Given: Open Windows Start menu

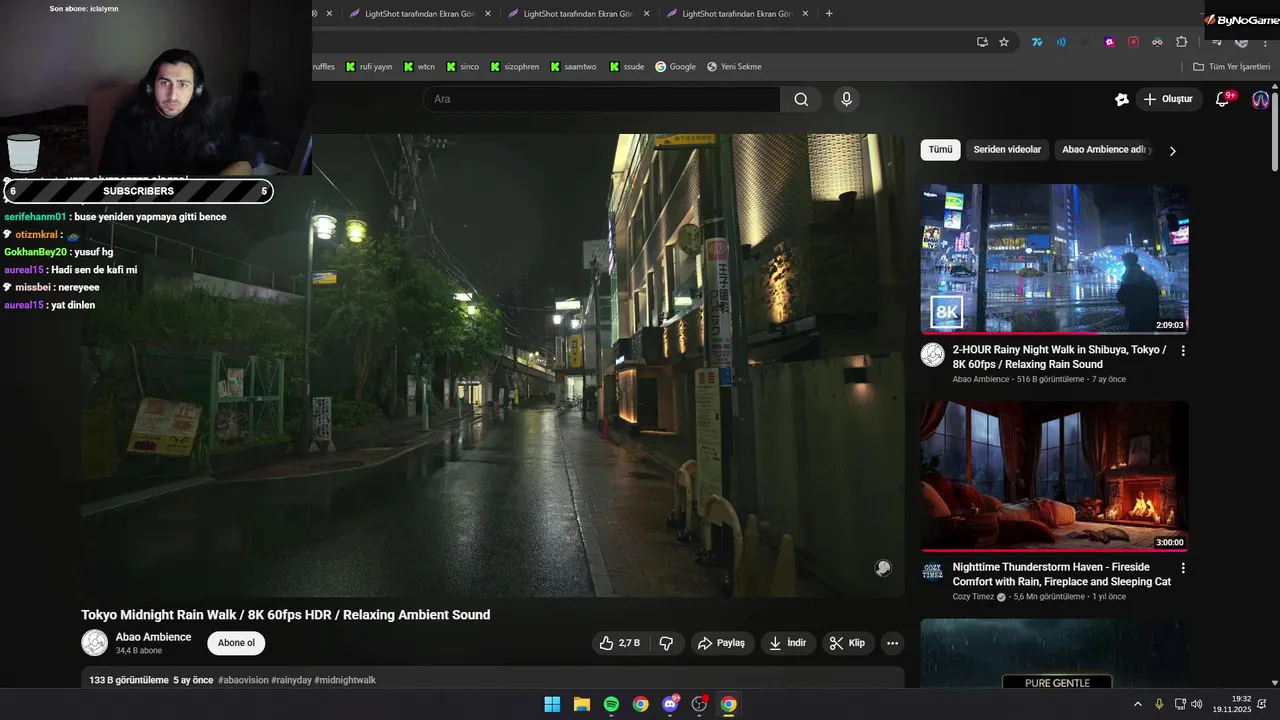Looking at the screenshot, I should pos(552,704).
